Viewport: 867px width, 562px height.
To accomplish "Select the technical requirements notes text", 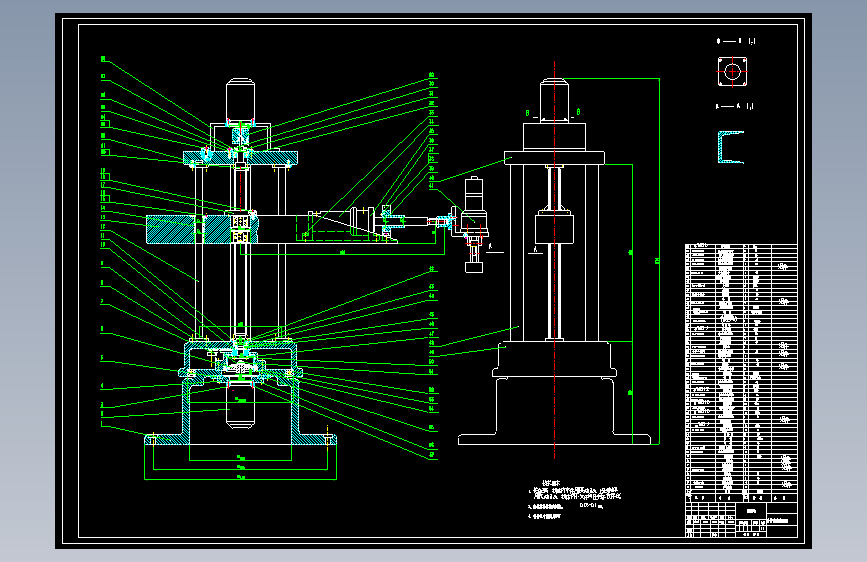I will pos(574,499).
